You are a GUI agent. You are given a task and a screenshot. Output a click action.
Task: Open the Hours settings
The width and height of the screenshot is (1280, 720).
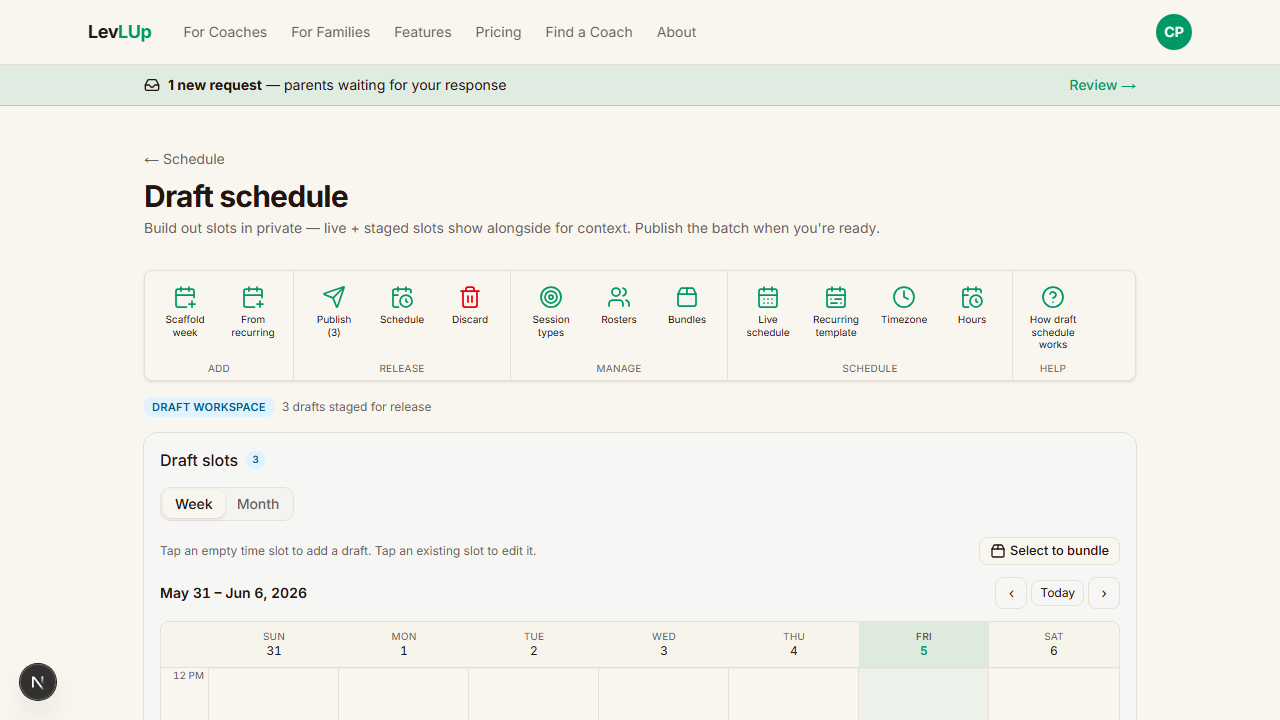tap(972, 306)
